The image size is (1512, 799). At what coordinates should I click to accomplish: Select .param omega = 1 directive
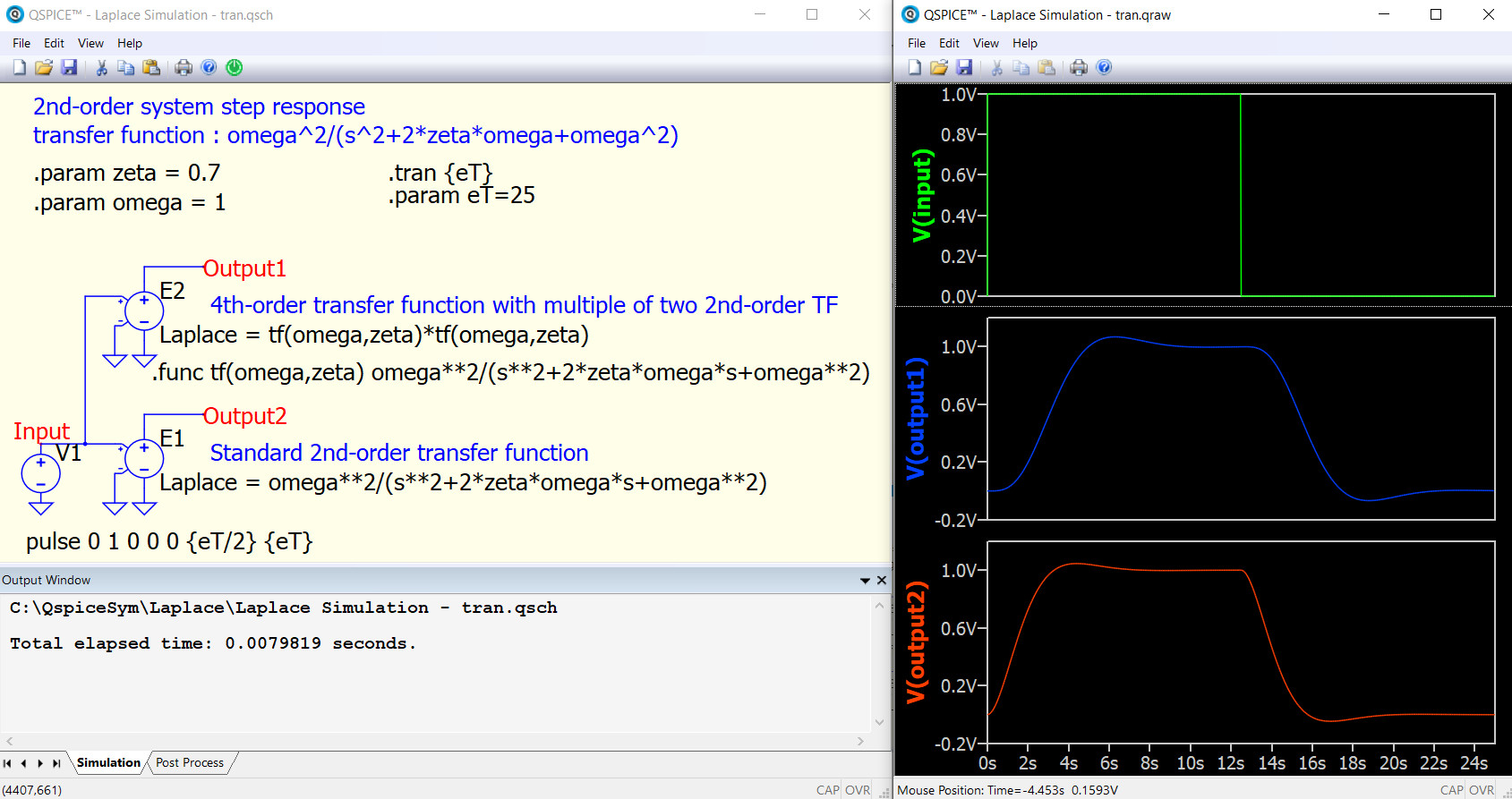click(x=129, y=203)
